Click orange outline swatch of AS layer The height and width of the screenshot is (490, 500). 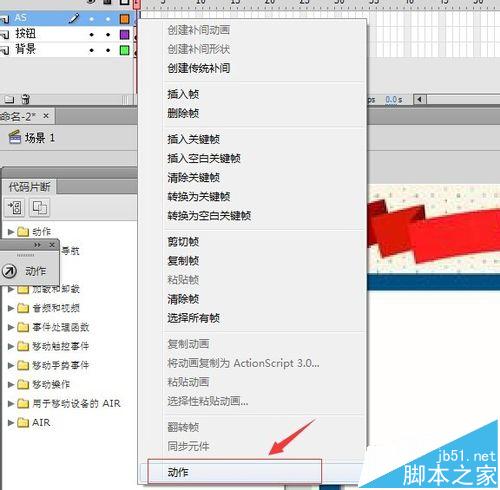124,19
